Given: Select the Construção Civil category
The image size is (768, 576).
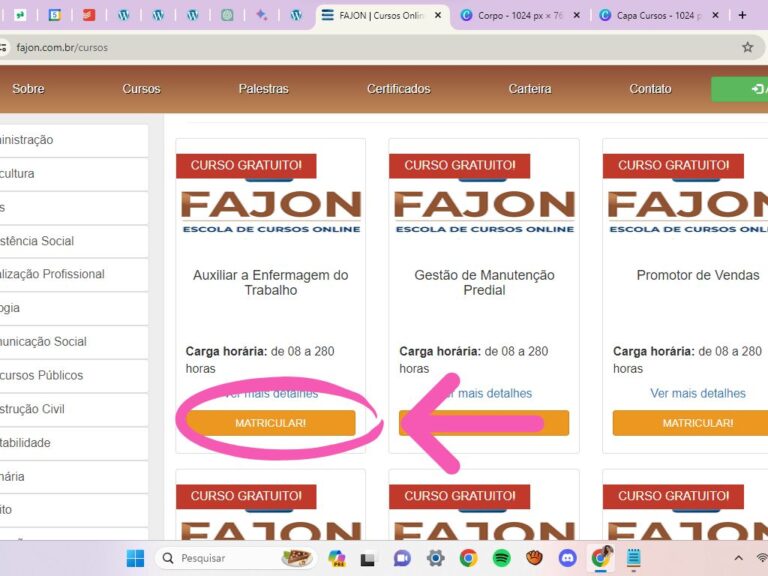Looking at the screenshot, I should tap(73, 409).
